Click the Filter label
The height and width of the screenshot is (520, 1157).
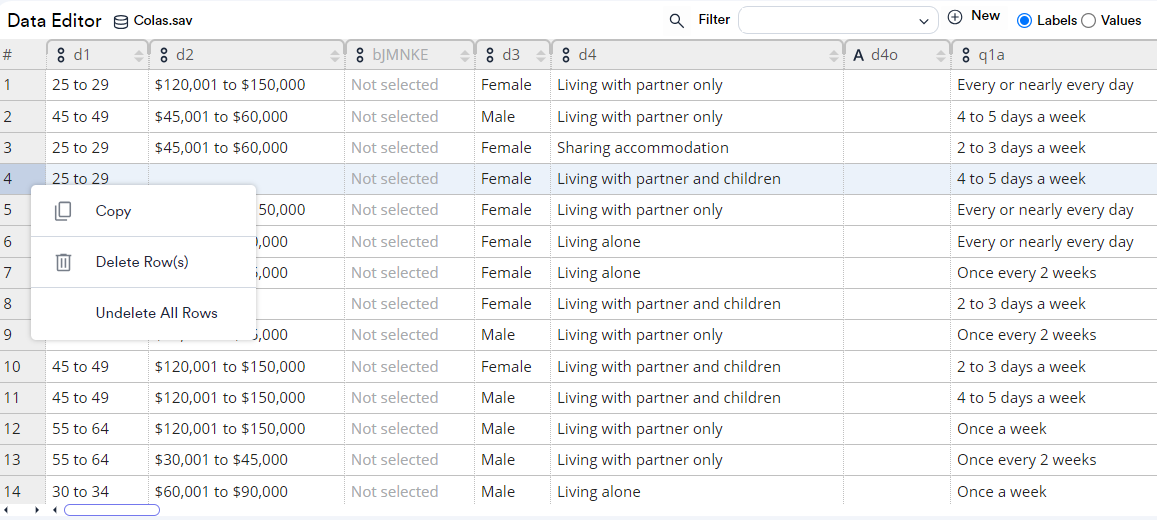(714, 20)
